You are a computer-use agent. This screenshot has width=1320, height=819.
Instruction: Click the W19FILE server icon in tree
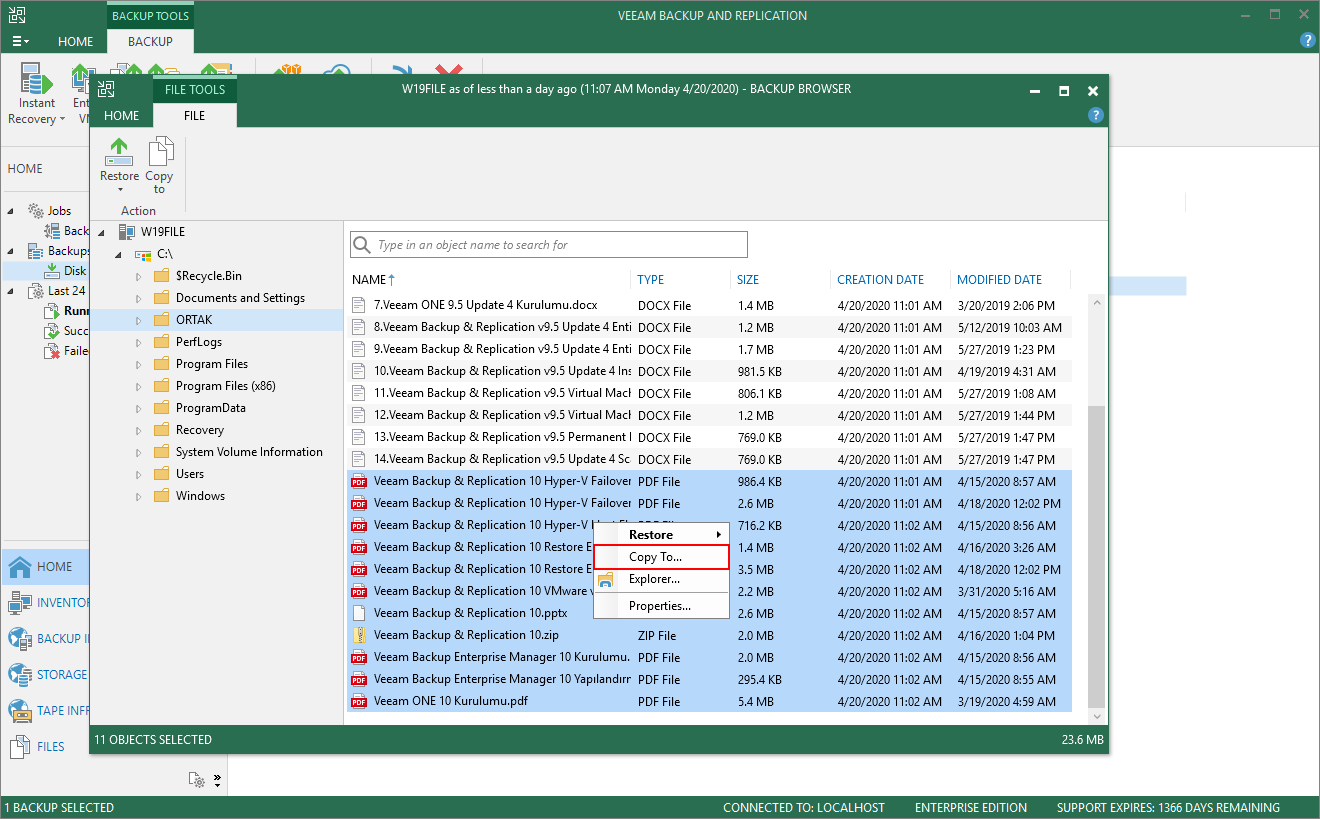point(127,232)
